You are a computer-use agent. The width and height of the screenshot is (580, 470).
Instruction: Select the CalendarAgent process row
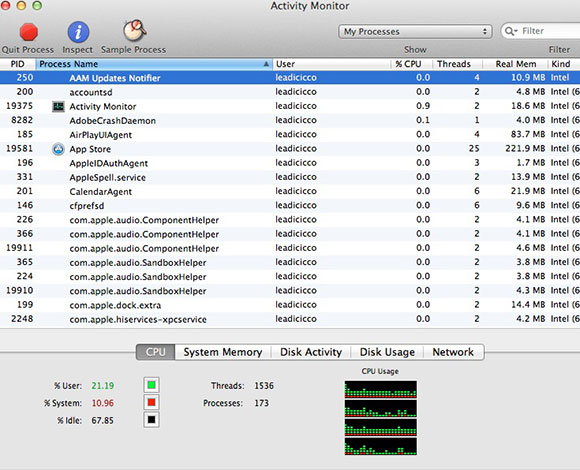(290, 191)
